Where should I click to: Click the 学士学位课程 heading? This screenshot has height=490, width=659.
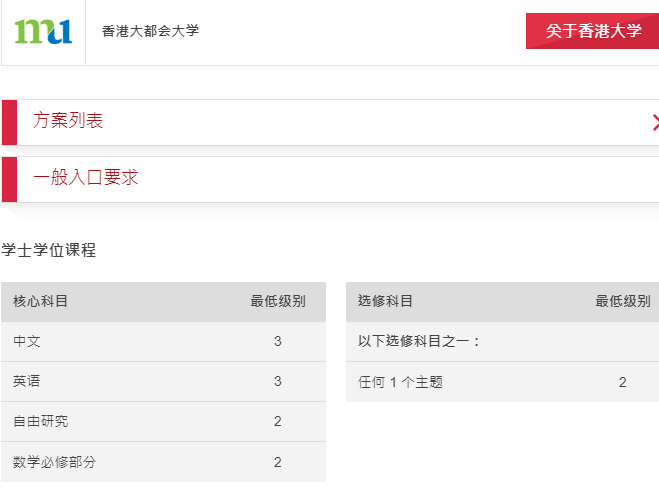(x=49, y=250)
